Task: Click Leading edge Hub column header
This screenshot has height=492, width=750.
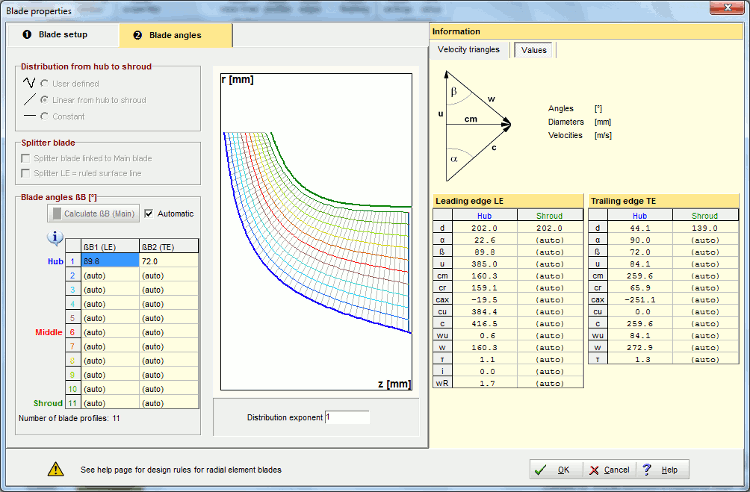Action: point(484,216)
